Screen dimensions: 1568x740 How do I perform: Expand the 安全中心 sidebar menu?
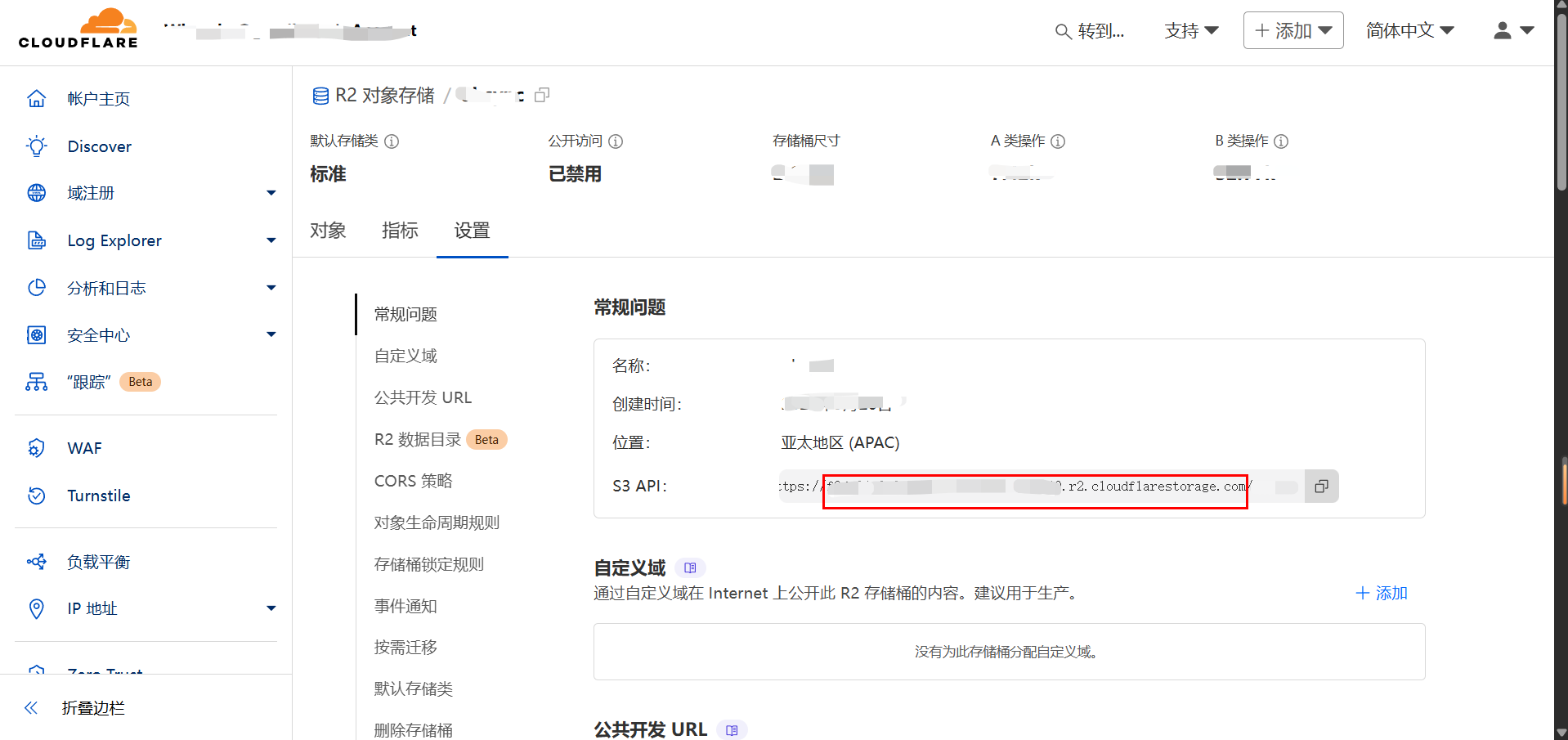[x=271, y=334]
